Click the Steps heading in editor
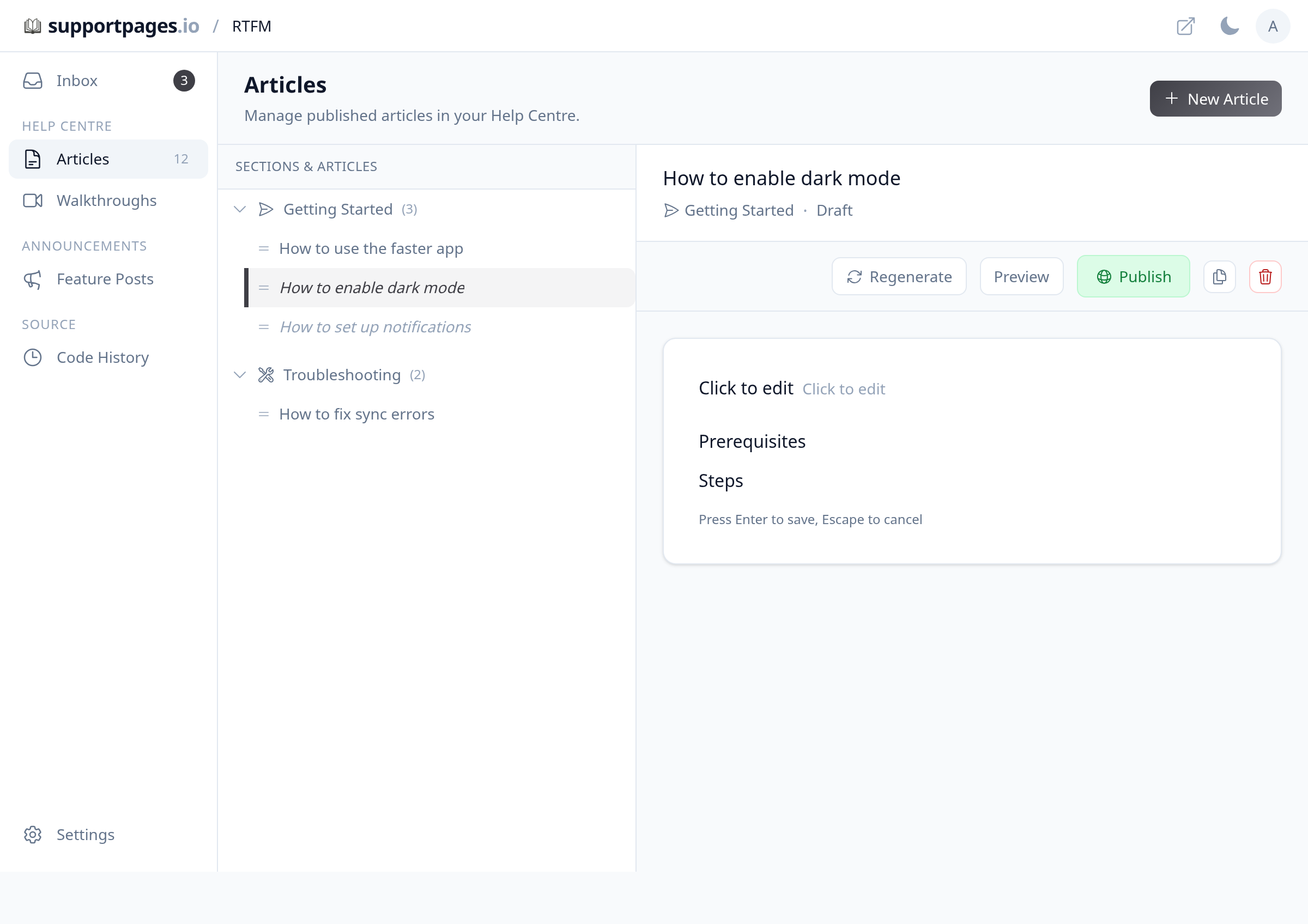The height and width of the screenshot is (924, 1308). [x=720, y=481]
